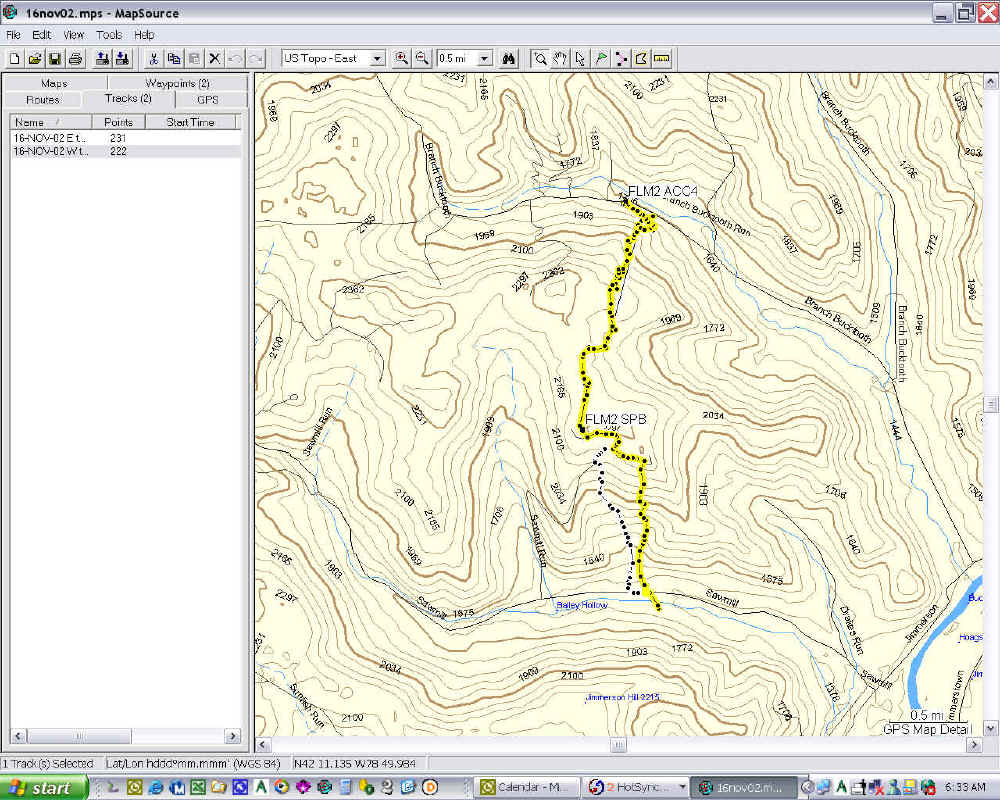
Task: Print the map with printer icon
Action: (x=75, y=59)
